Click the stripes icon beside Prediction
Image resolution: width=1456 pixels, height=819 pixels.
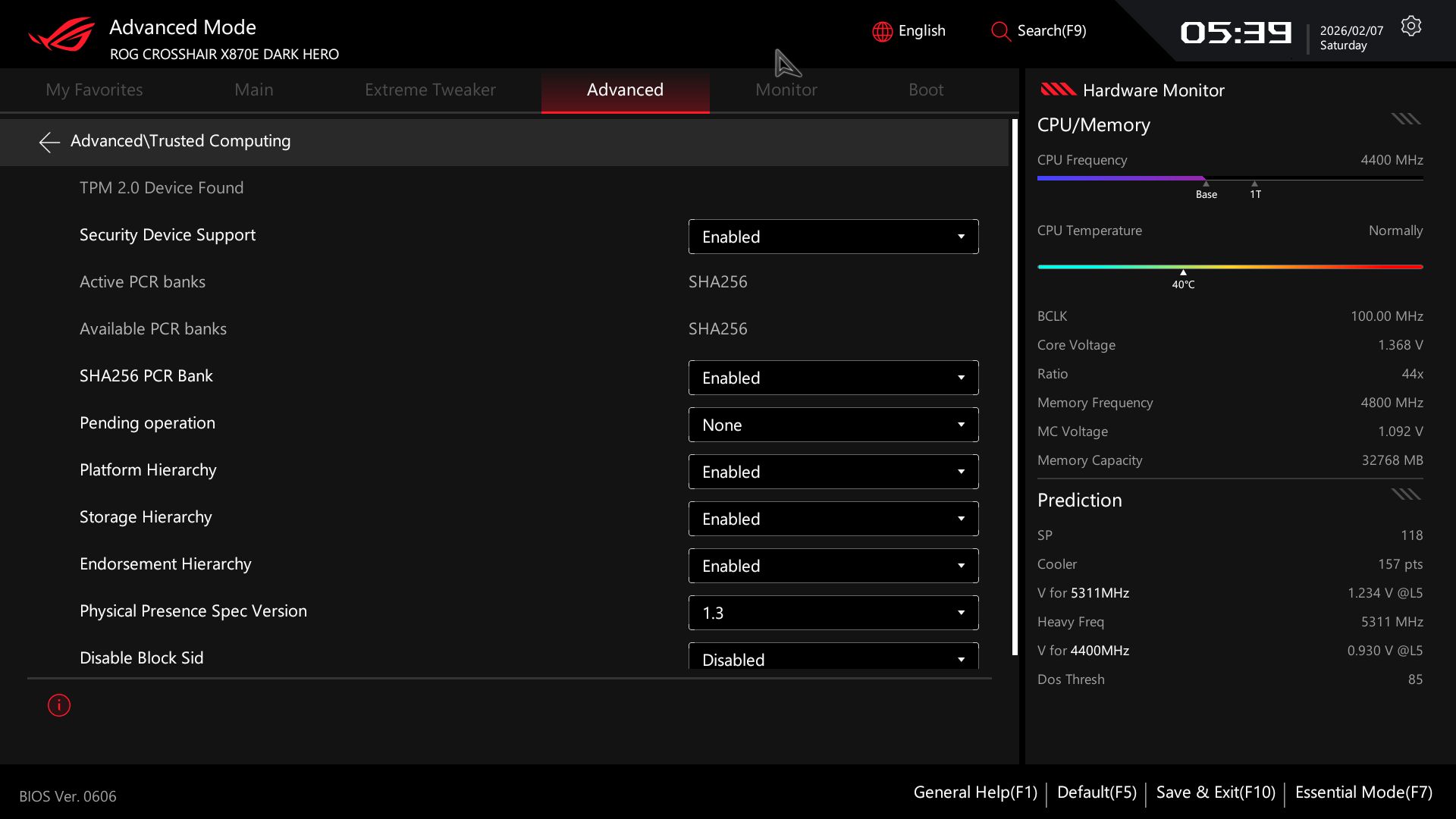click(1405, 494)
